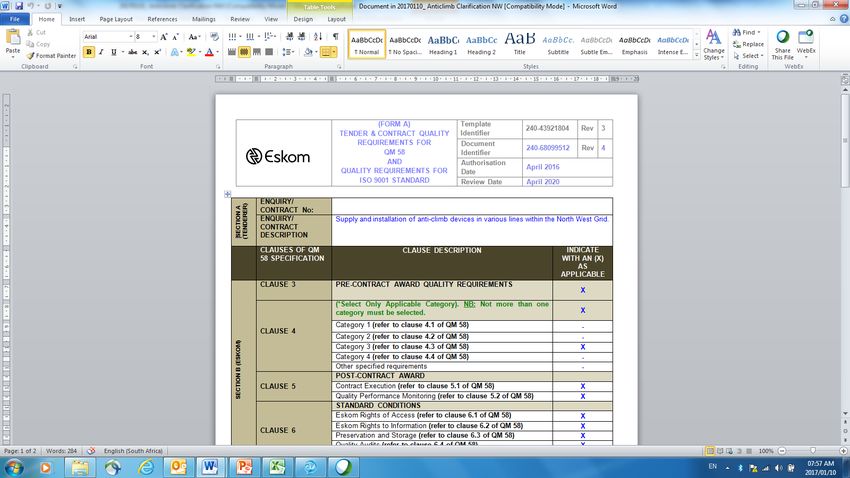Click the Words: 284 status bar button
Image resolution: width=850 pixels, height=478 pixels.
click(61, 451)
